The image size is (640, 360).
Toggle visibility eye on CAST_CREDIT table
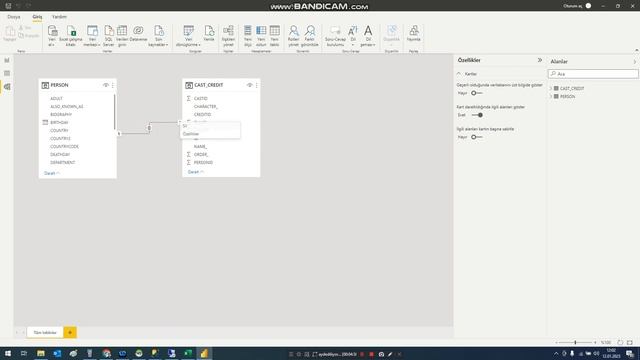tap(249, 85)
